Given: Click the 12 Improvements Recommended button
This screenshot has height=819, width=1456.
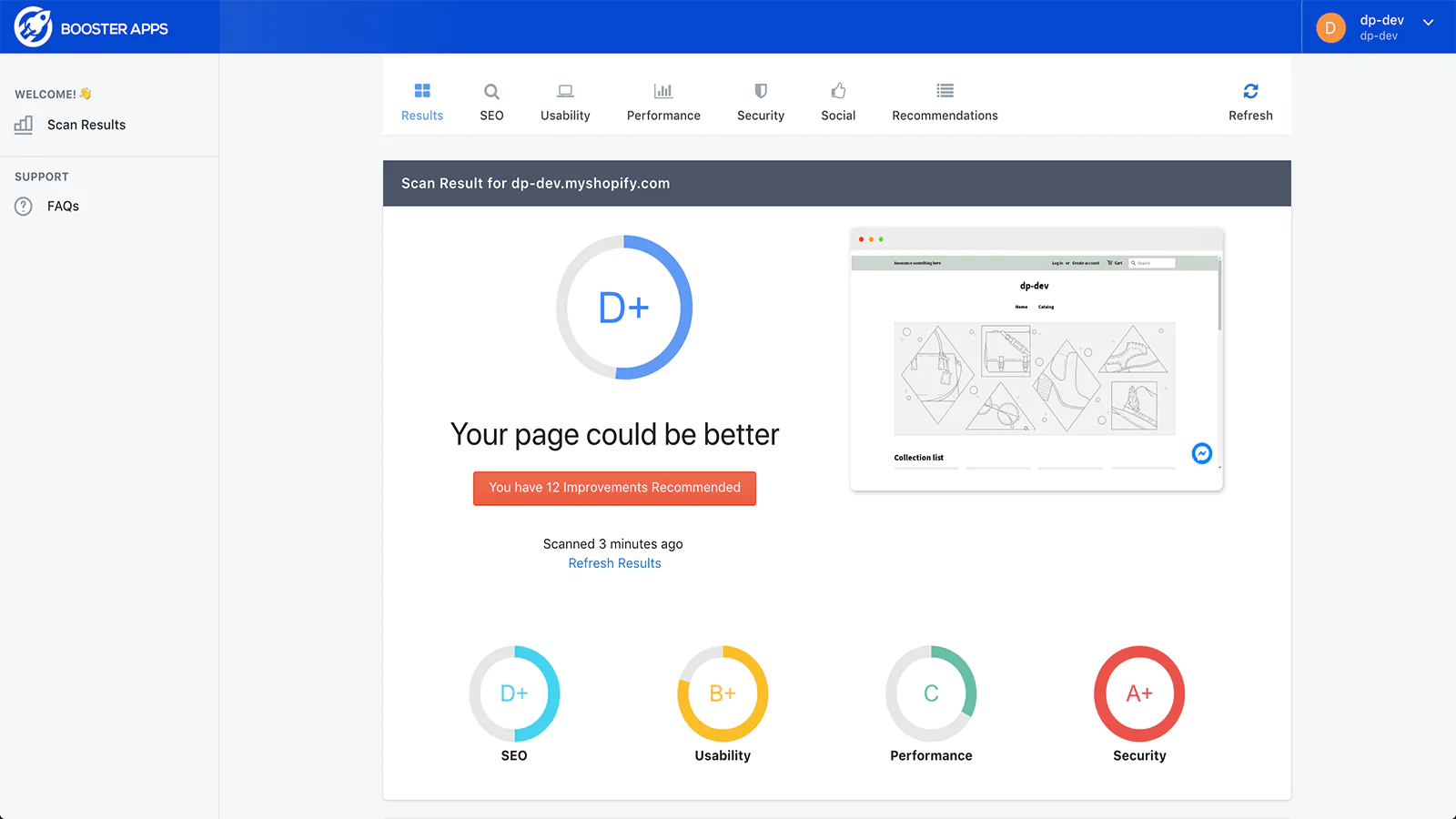Looking at the screenshot, I should (614, 488).
